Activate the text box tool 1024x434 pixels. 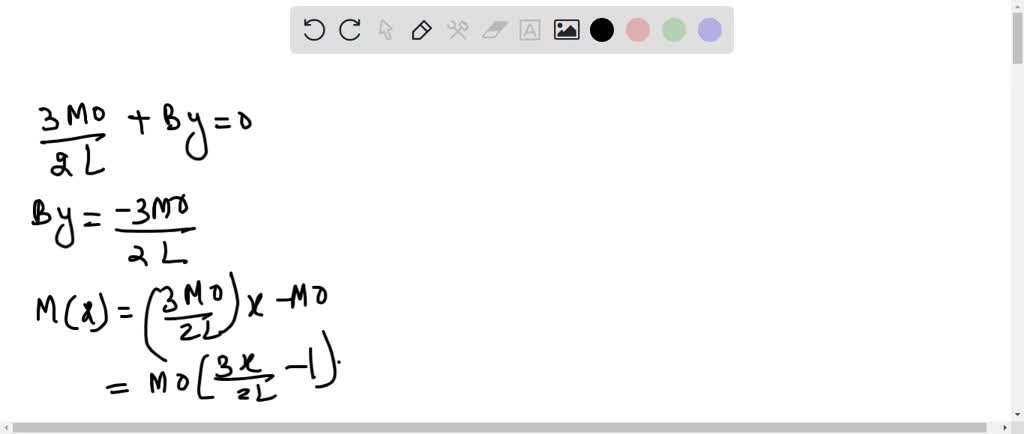point(530,30)
